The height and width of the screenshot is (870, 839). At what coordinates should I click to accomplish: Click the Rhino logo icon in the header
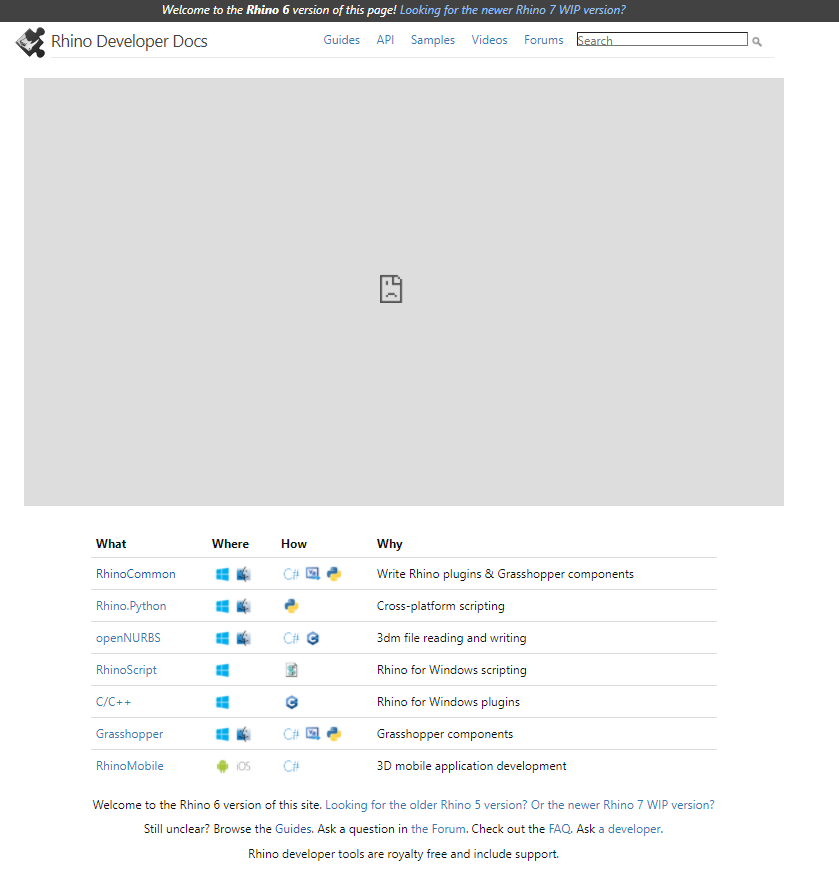point(31,42)
